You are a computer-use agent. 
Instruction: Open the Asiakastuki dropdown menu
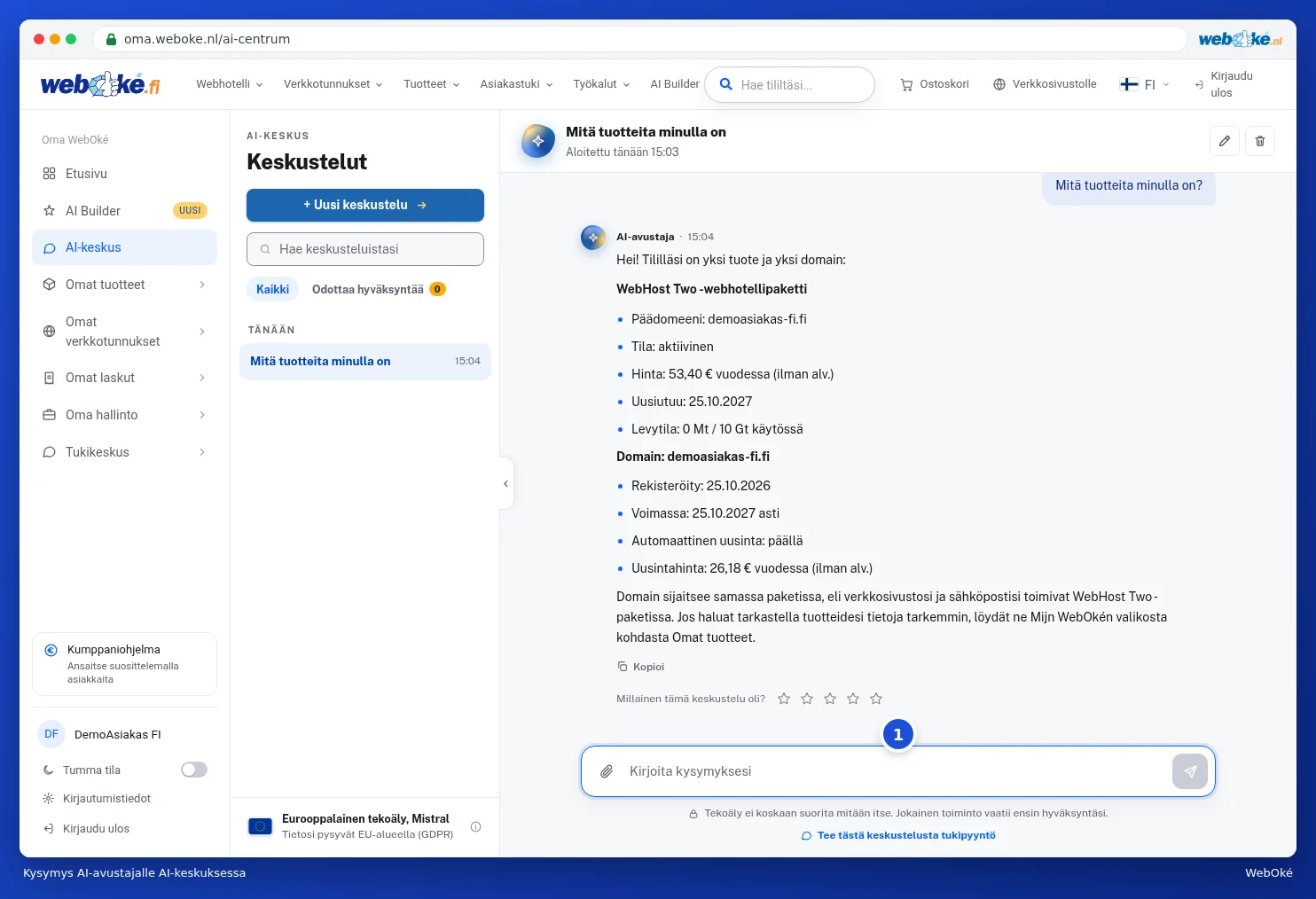tap(517, 84)
